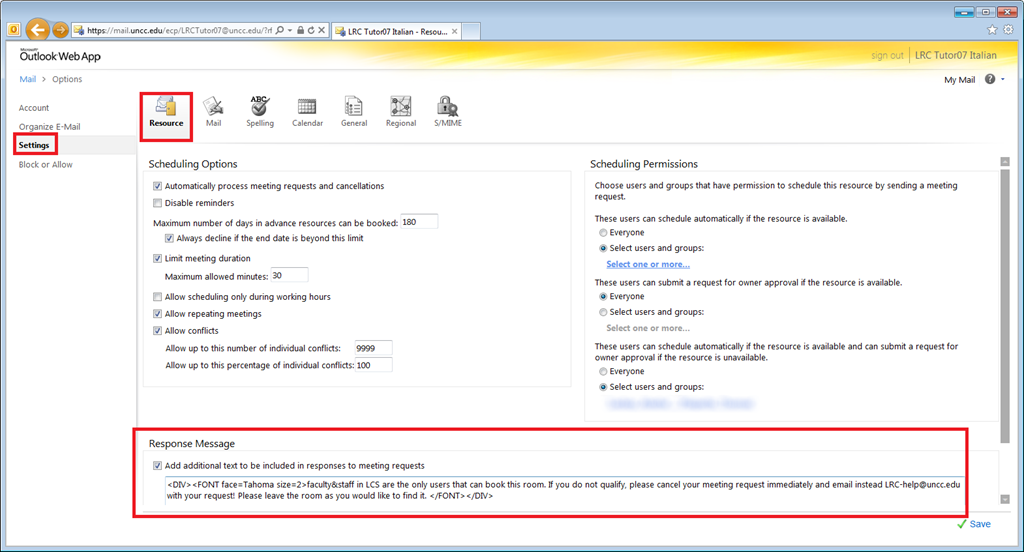Screen dimensions: 1024x552
Task: Open the Spelling settings icon
Action: (x=260, y=110)
